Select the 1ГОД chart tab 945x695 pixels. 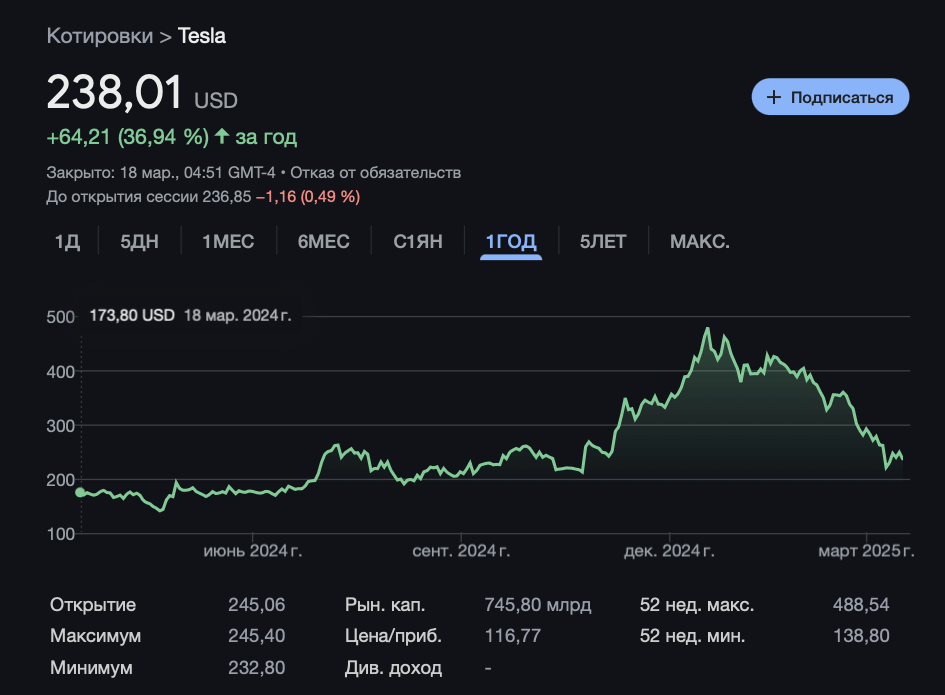(511, 242)
